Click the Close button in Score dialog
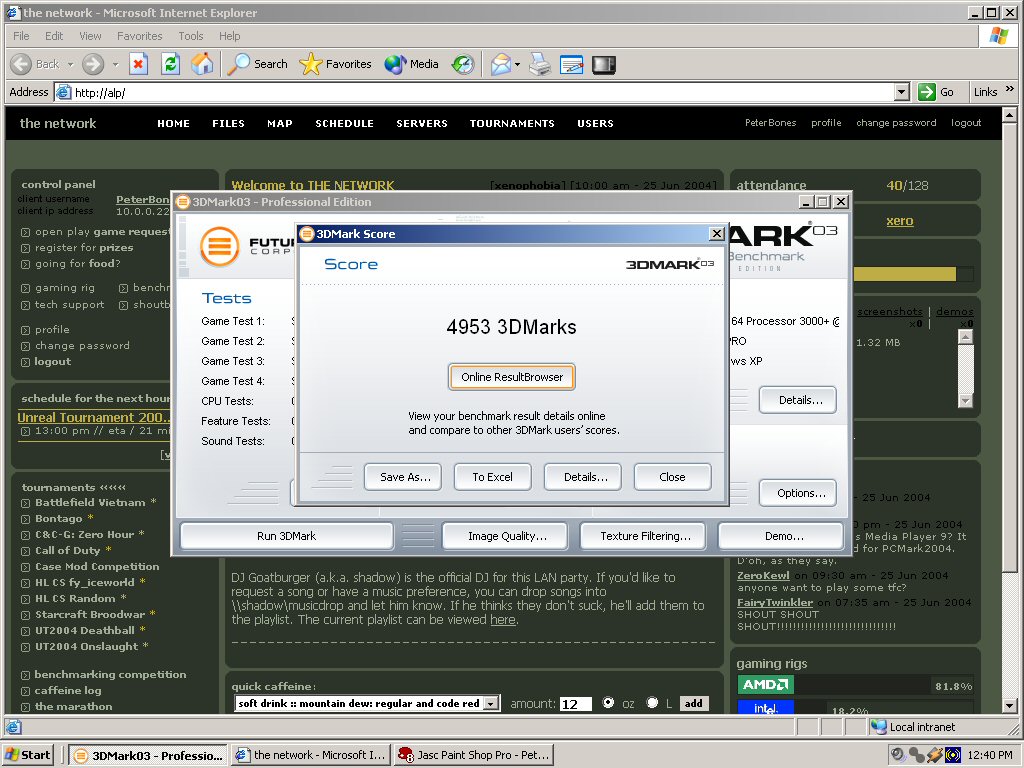 672,477
